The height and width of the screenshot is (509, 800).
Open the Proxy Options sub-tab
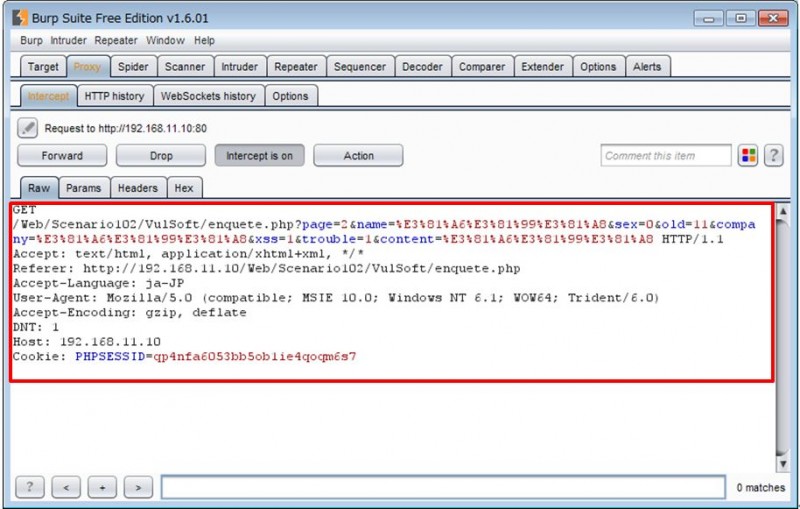(290, 96)
